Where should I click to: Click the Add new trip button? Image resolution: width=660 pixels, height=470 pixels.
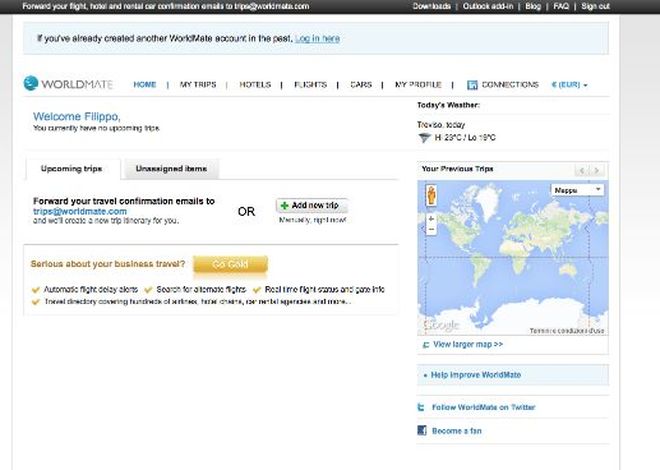[312, 205]
